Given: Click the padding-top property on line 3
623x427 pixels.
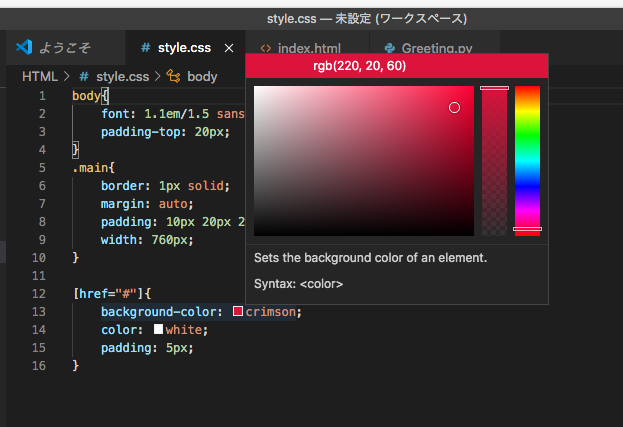Looking at the screenshot, I should point(140,132).
